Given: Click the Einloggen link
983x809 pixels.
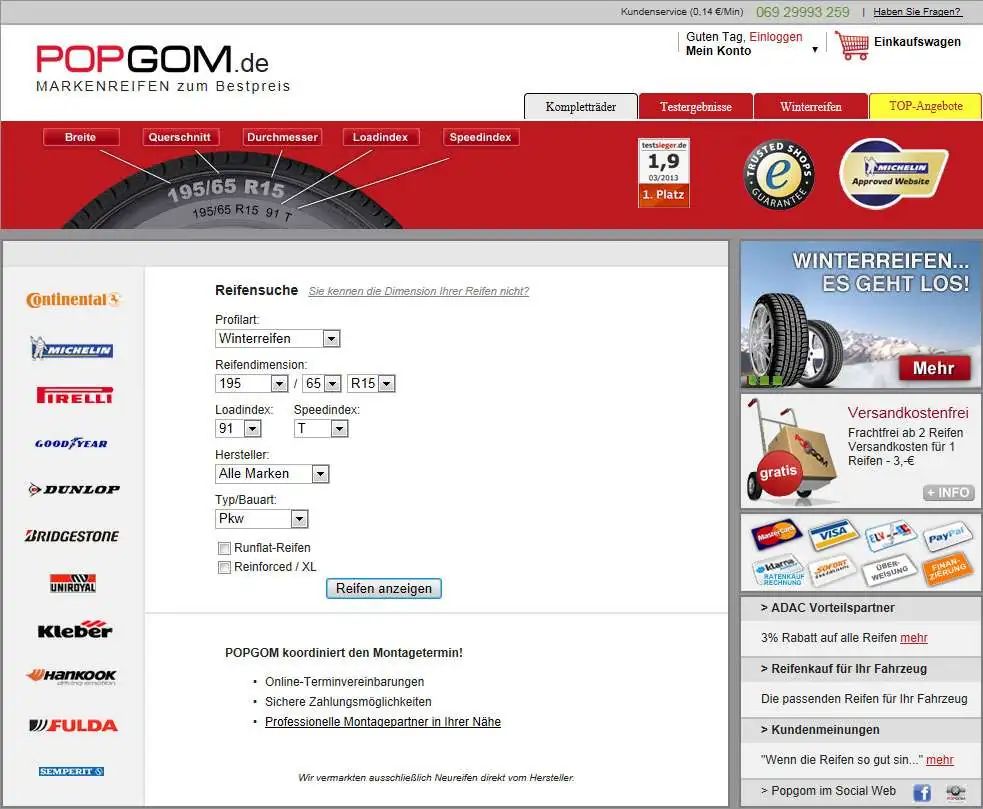Looking at the screenshot, I should point(775,37).
